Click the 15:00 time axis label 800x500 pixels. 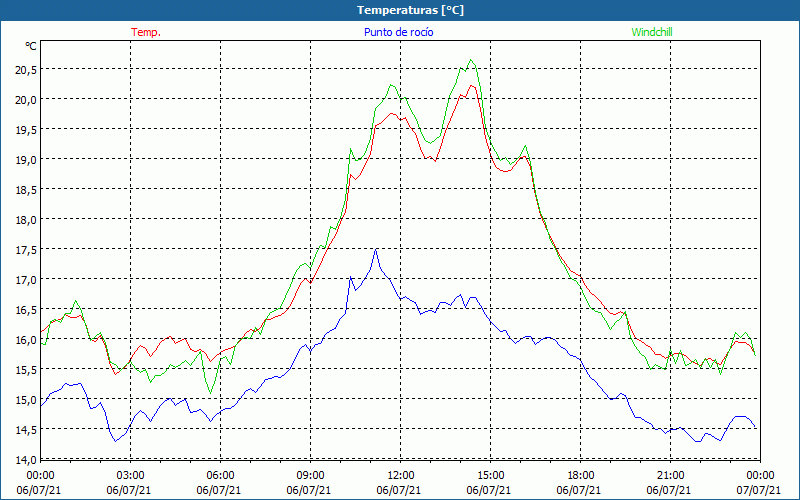point(490,475)
